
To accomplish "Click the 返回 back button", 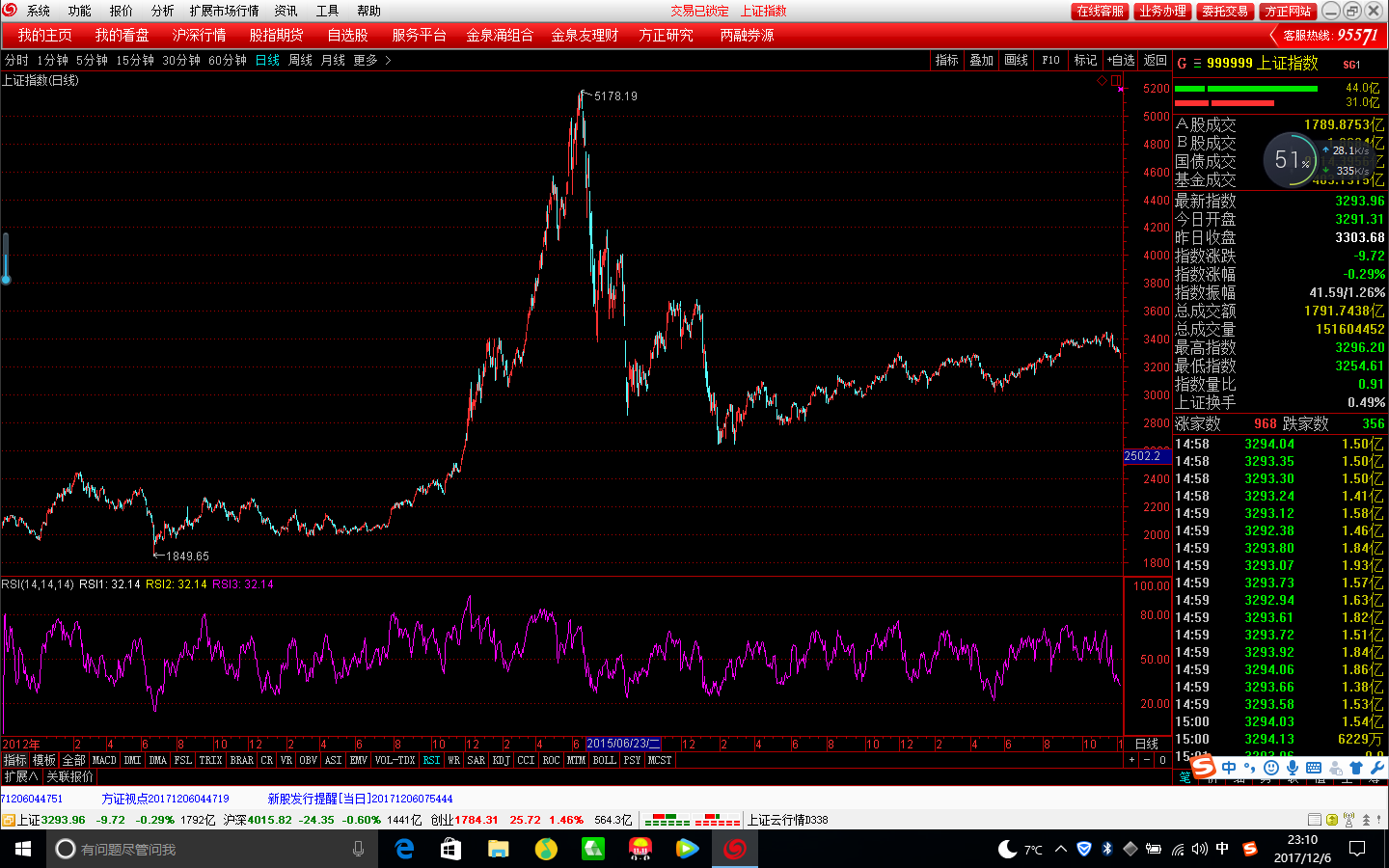I will 1155,60.
